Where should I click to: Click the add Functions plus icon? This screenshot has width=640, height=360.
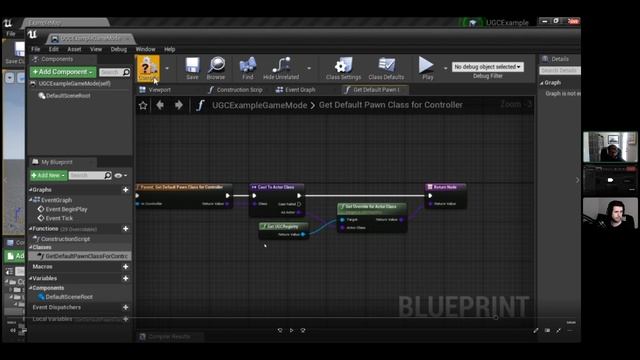point(125,229)
